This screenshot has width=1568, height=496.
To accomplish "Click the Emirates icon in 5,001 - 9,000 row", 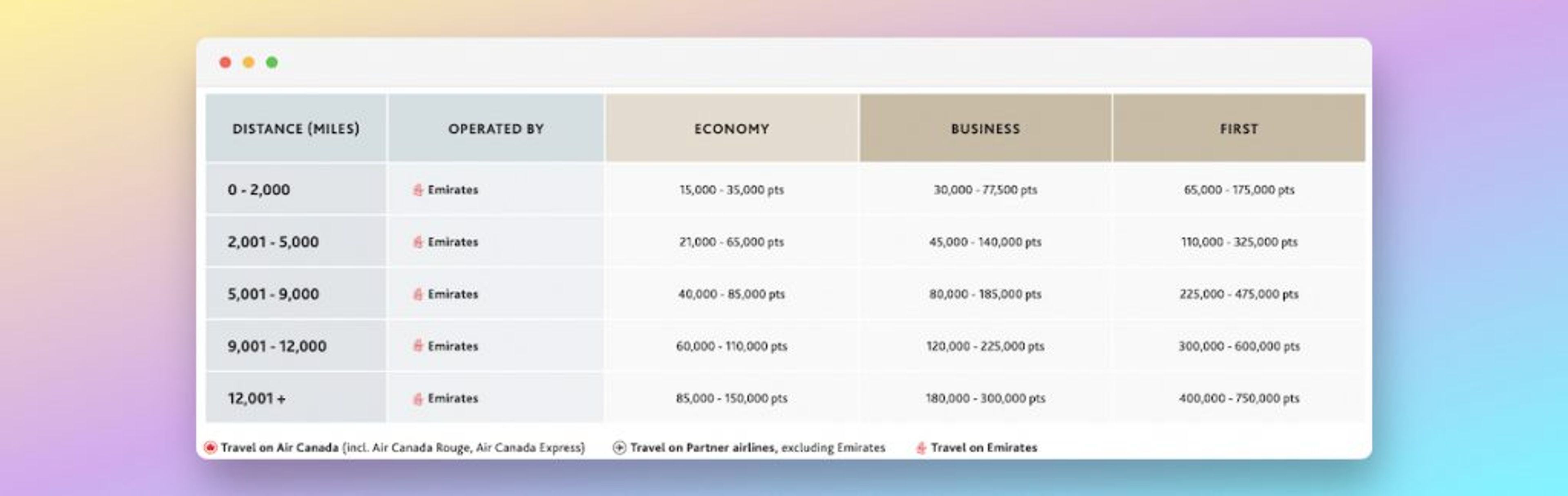I will (418, 295).
